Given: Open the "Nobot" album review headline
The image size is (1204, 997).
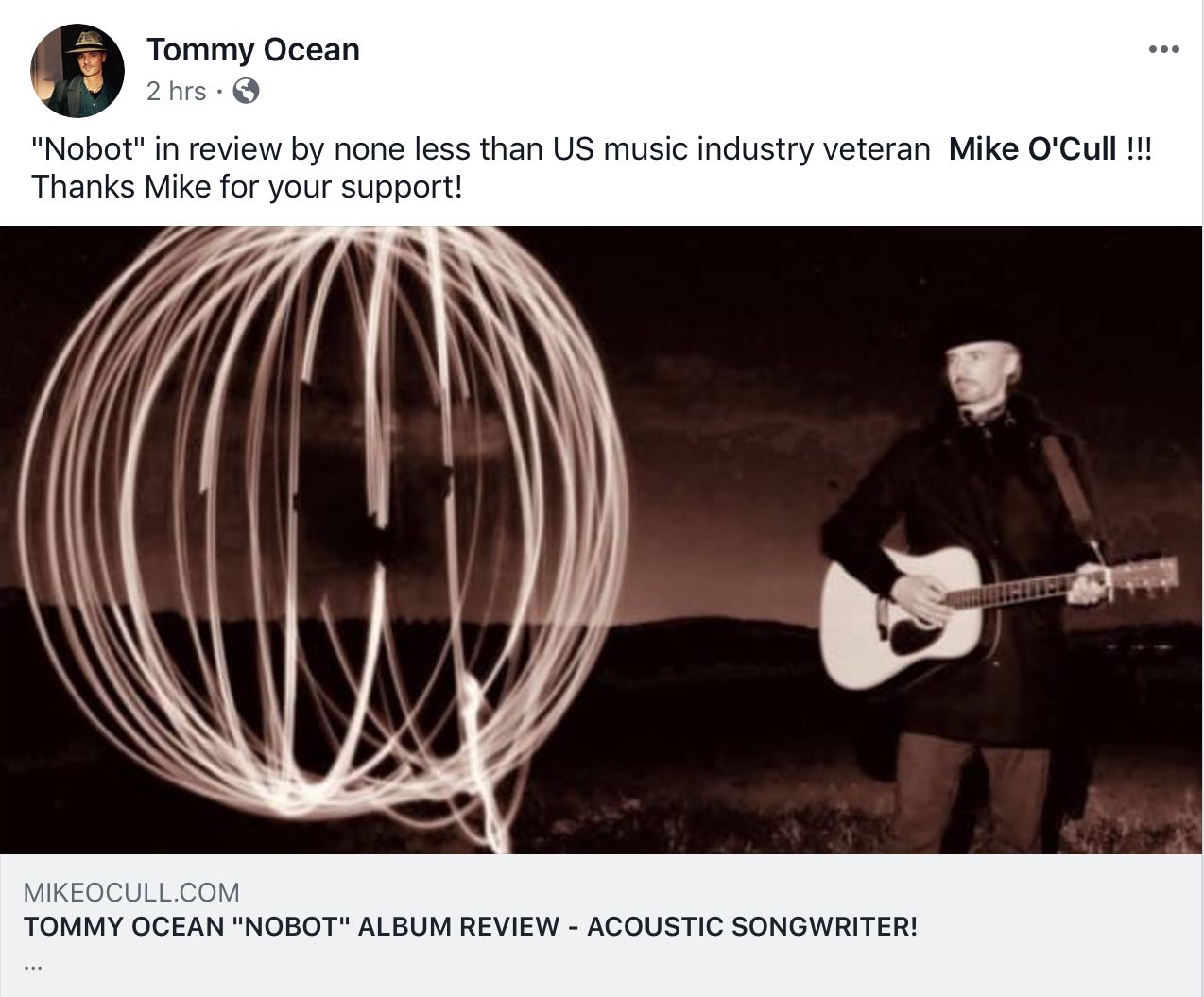Looking at the screenshot, I should (x=470, y=926).
